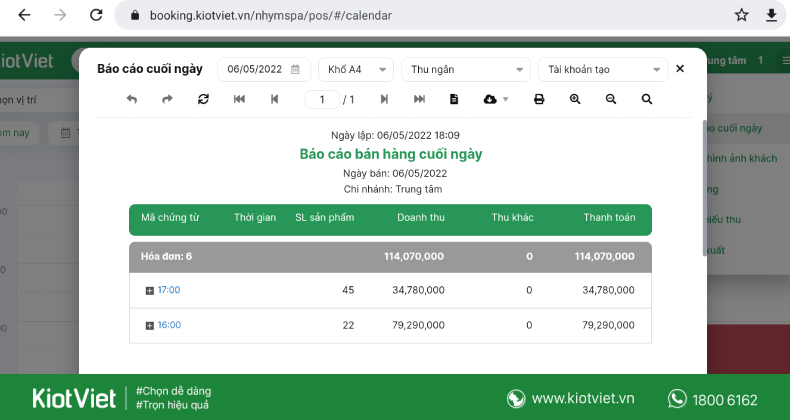
Task: Expand the 16:00 invoice row
Action: (x=150, y=326)
